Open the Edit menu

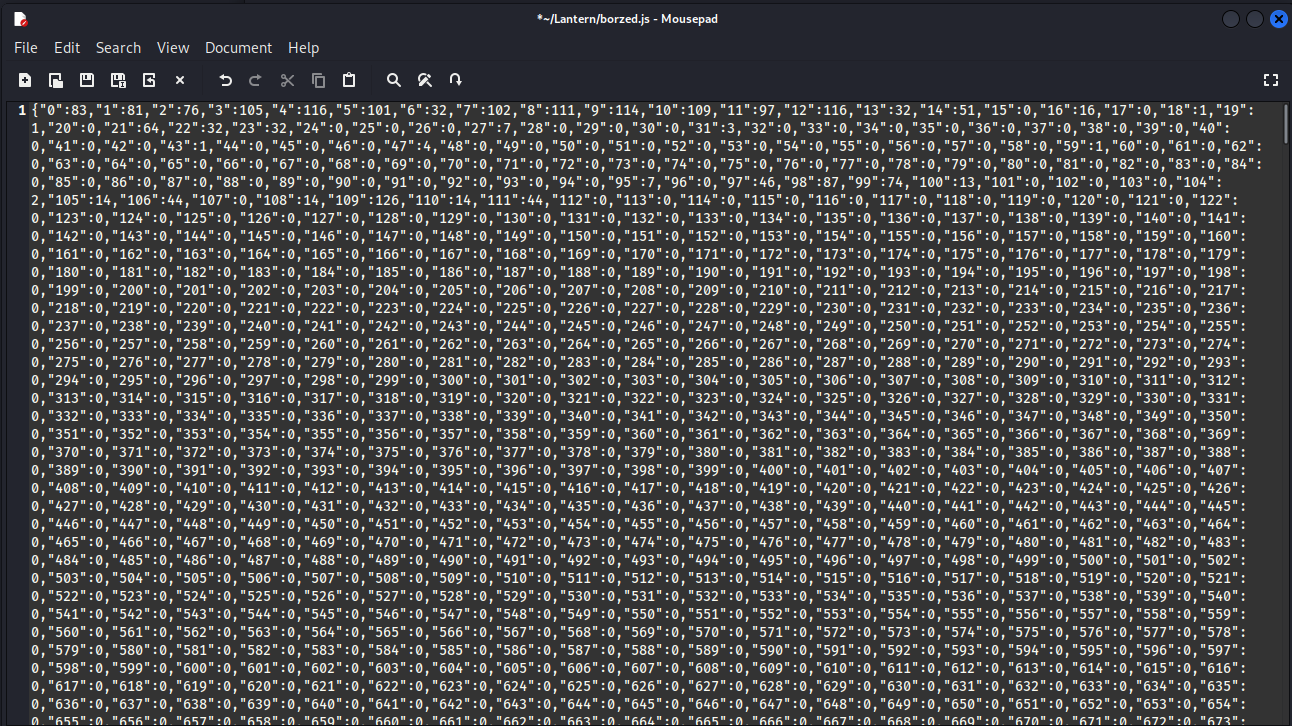67,48
